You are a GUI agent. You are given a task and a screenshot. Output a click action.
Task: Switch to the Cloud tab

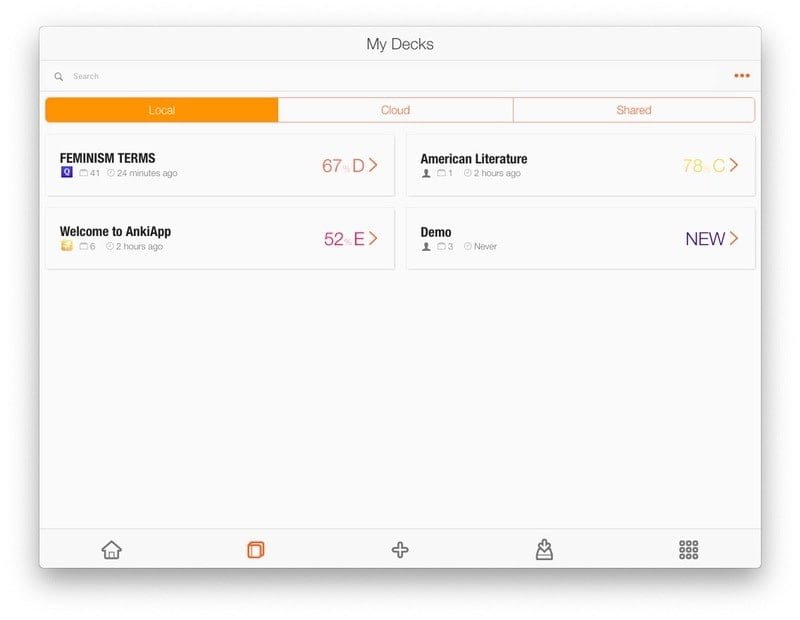[x=395, y=110]
